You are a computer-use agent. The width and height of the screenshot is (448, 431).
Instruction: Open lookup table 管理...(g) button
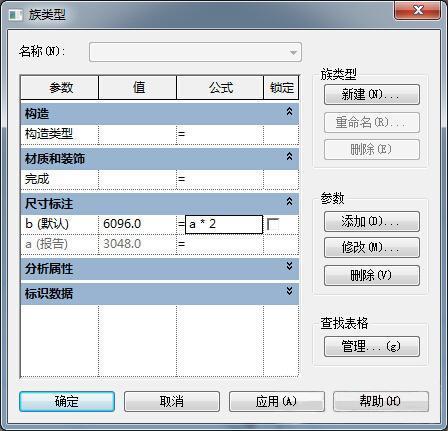tap(372, 347)
